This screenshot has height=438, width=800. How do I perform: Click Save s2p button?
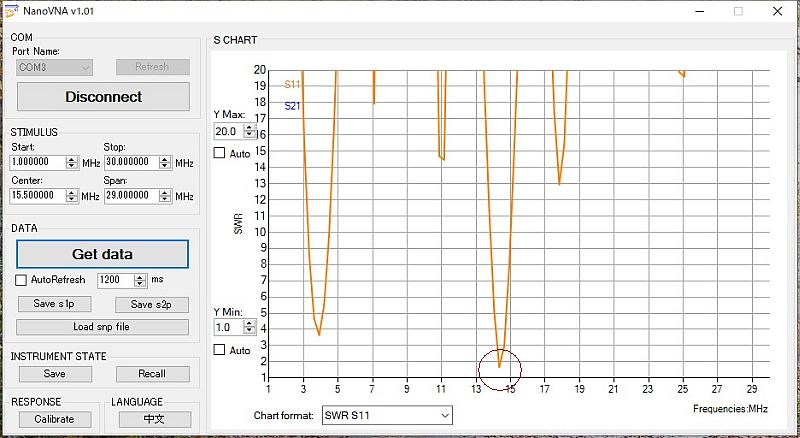(x=152, y=304)
